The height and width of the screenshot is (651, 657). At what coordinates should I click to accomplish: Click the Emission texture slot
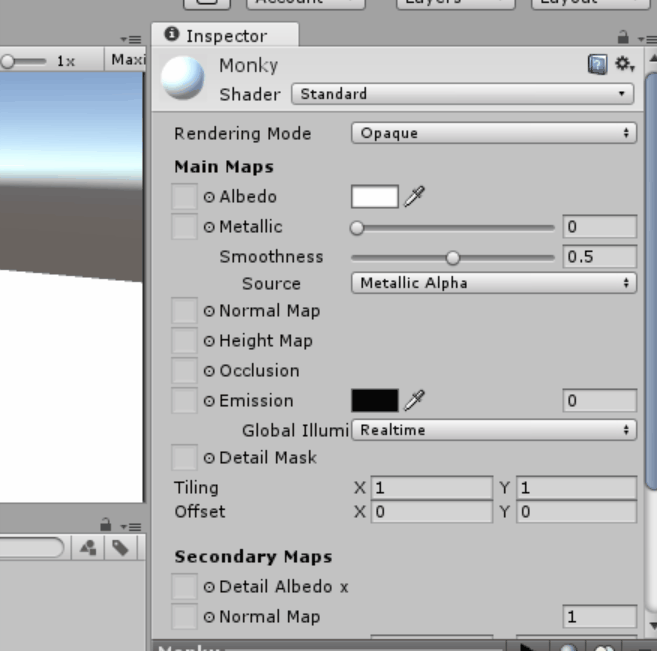[x=184, y=400]
